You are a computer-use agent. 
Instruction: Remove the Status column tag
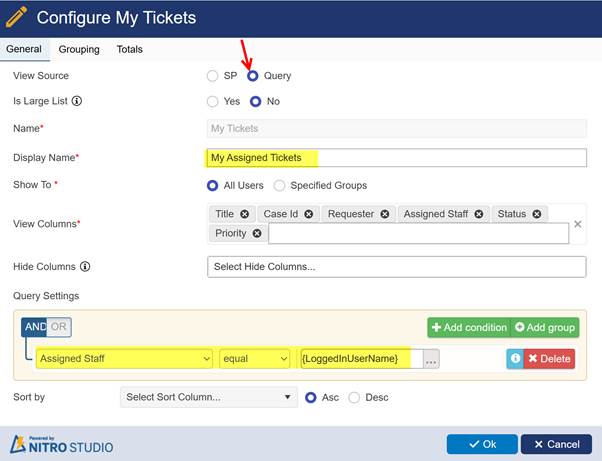point(537,214)
